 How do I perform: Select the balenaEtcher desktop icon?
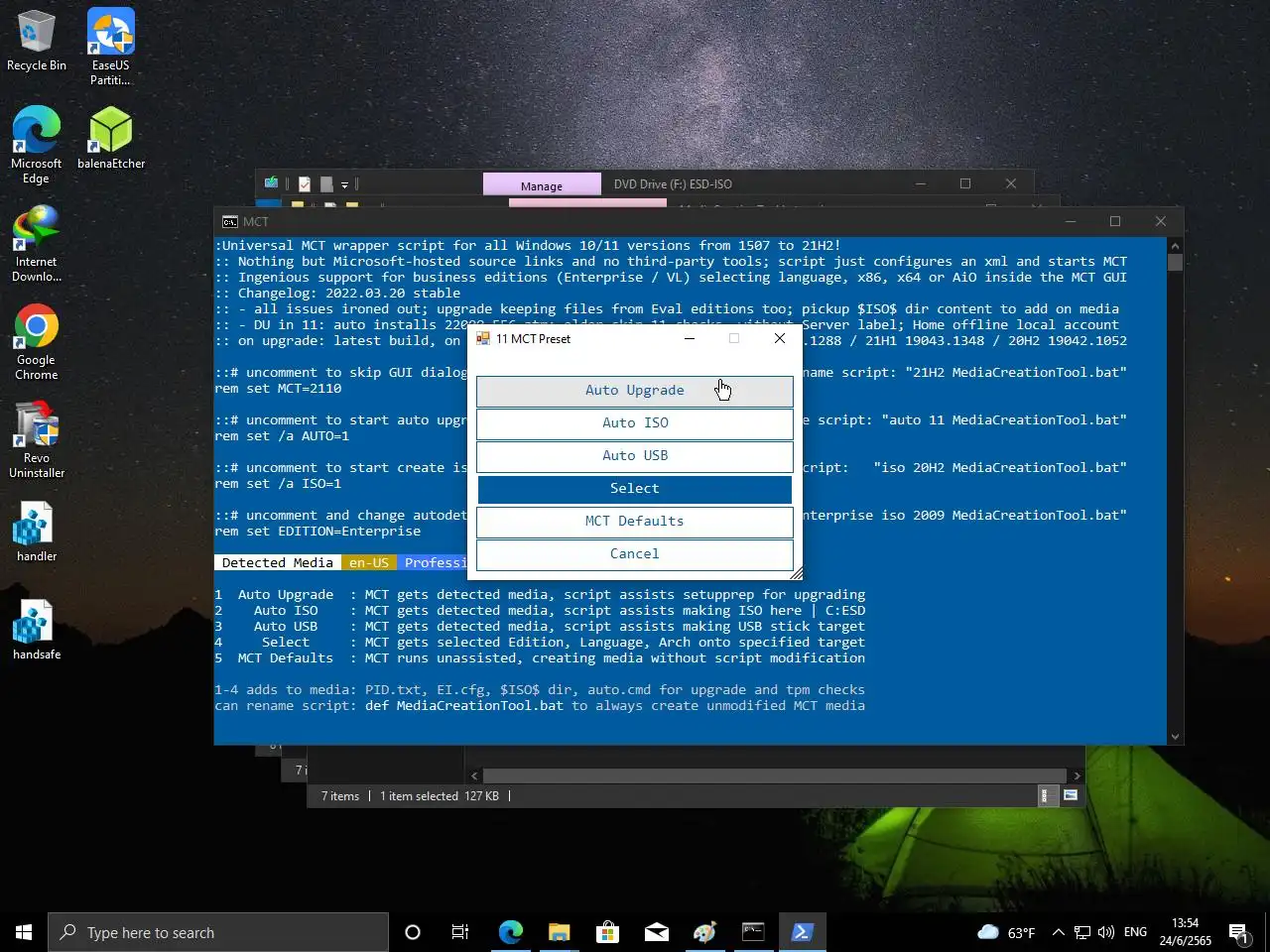(111, 139)
